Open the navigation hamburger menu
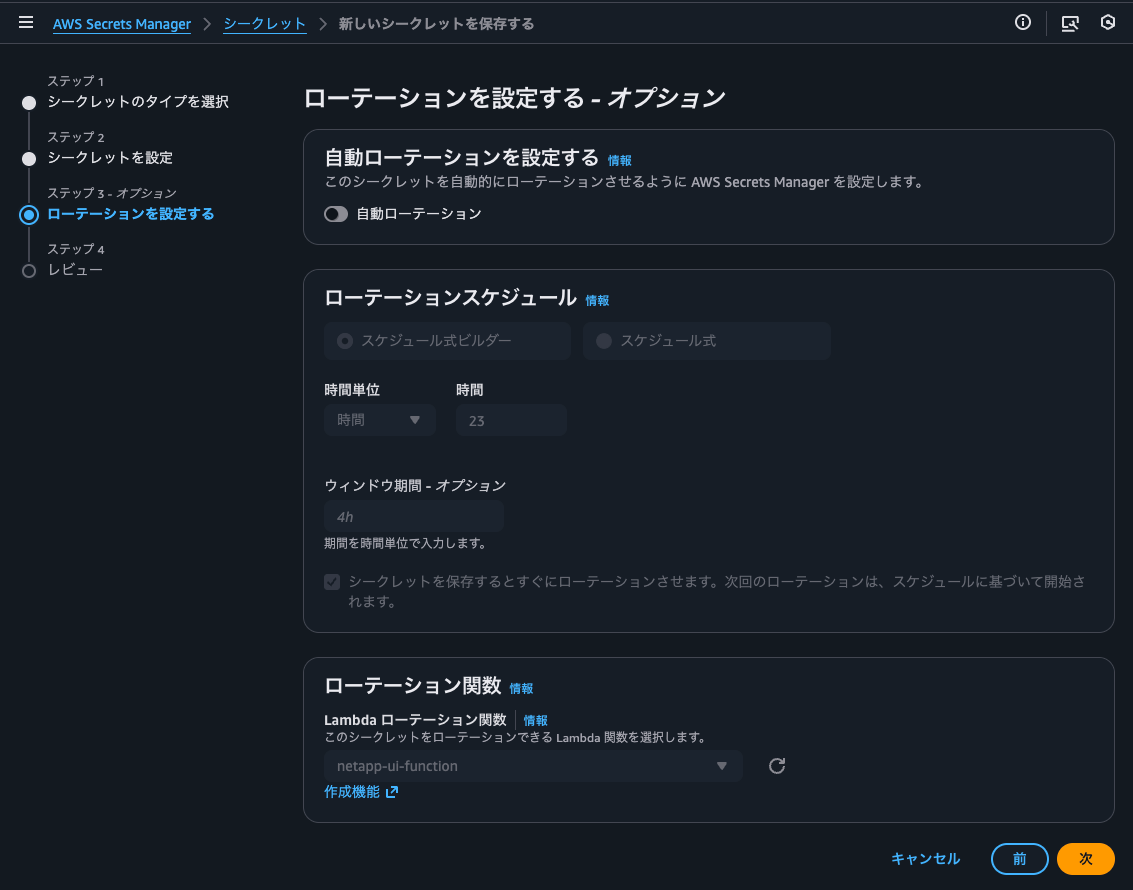 click(x=25, y=22)
